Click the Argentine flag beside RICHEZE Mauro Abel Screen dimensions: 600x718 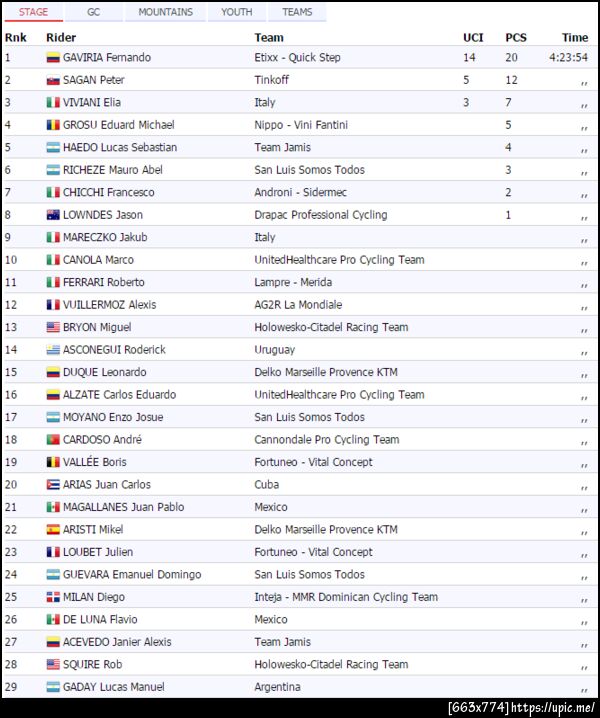53,170
